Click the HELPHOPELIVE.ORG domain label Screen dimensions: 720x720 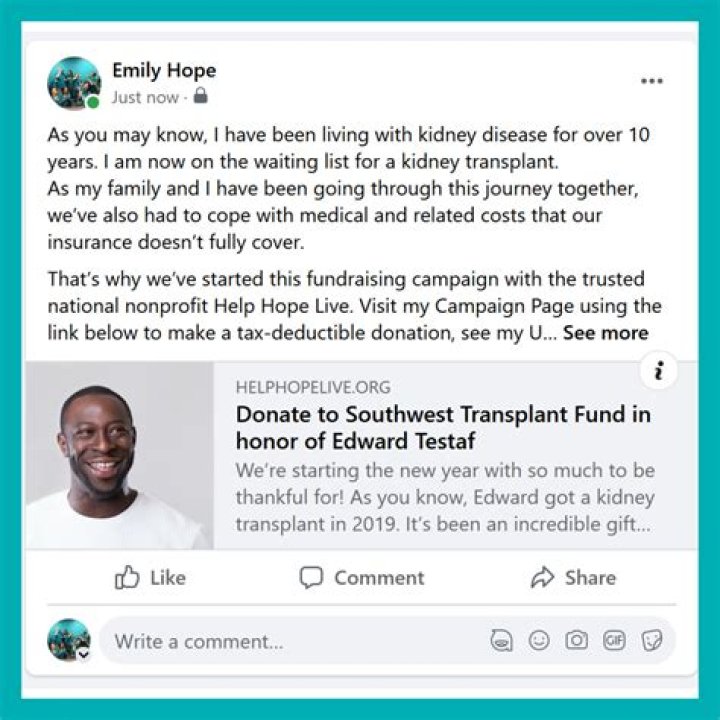click(313, 387)
